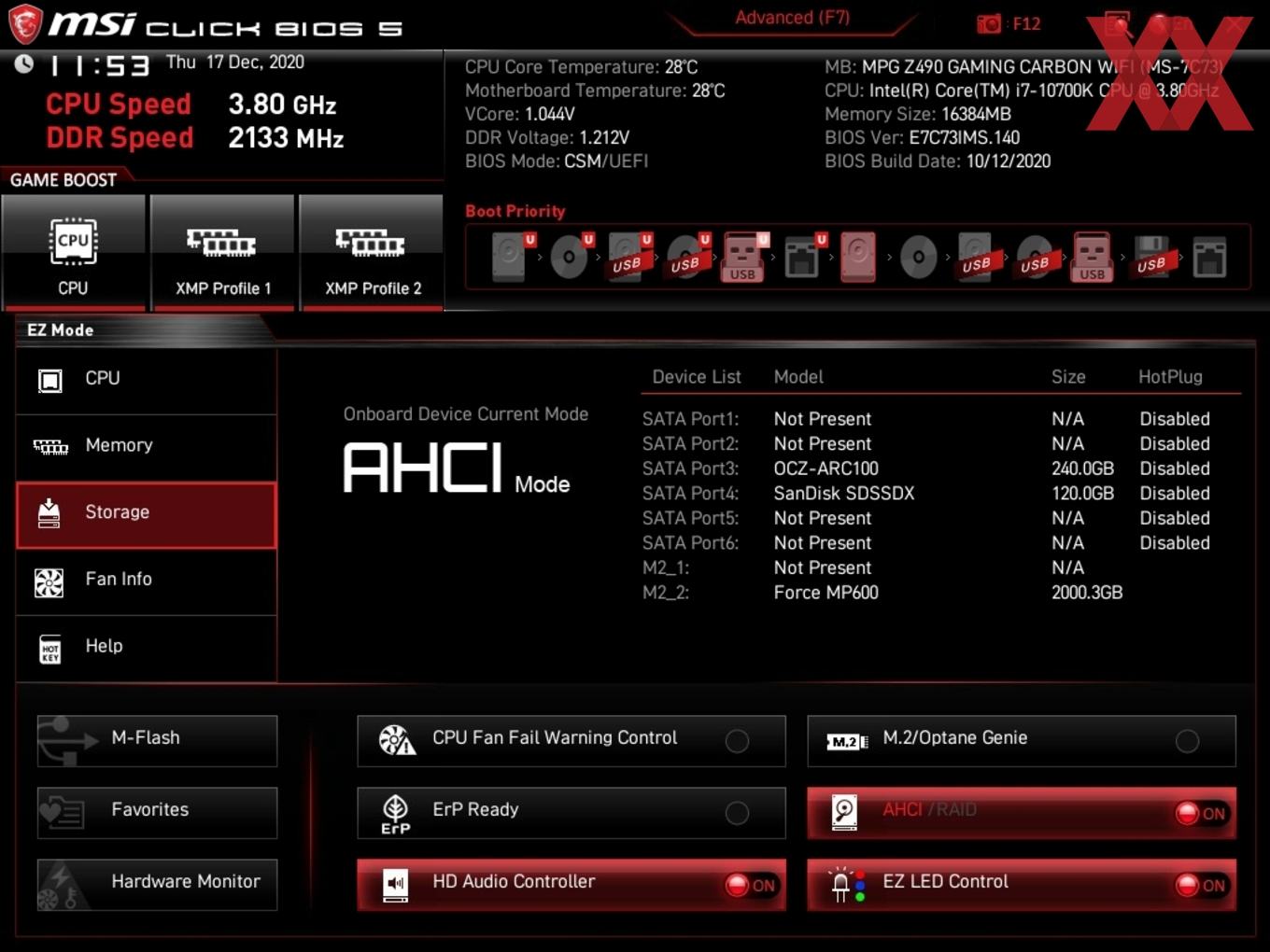
Task: Select the legacy USB key boot icon
Action: coord(1093,257)
